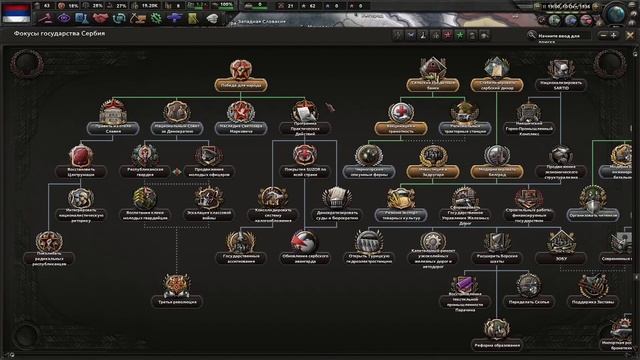The image size is (640, 360).
Task: Open the blue recruit and deploy icon
Action: 175,18
